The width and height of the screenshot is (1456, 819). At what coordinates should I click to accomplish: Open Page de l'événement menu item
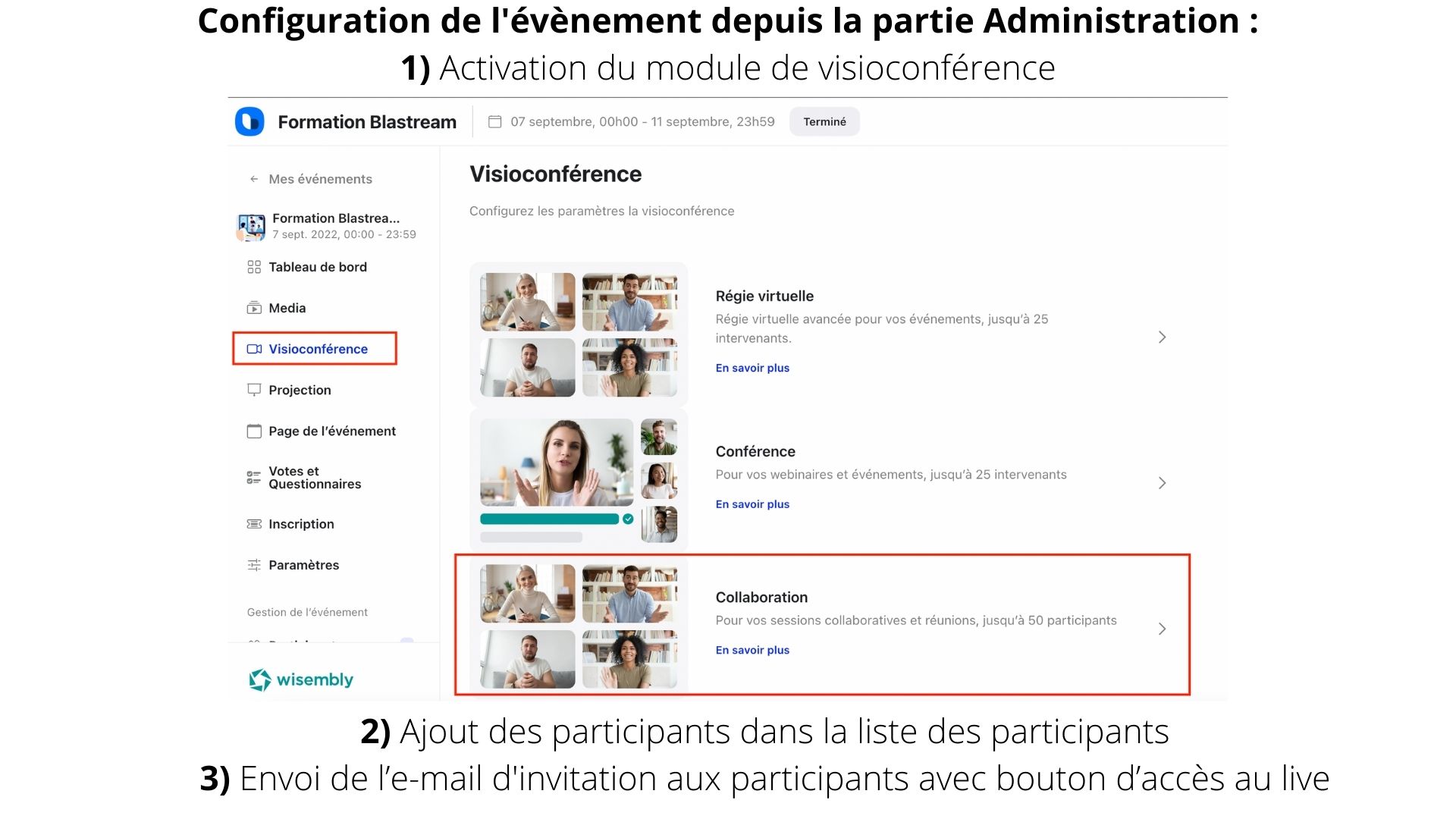pyautogui.click(x=331, y=431)
